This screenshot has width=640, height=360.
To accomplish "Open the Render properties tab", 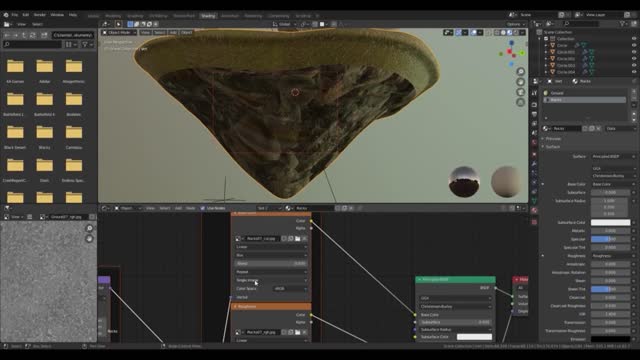I will click(534, 104).
